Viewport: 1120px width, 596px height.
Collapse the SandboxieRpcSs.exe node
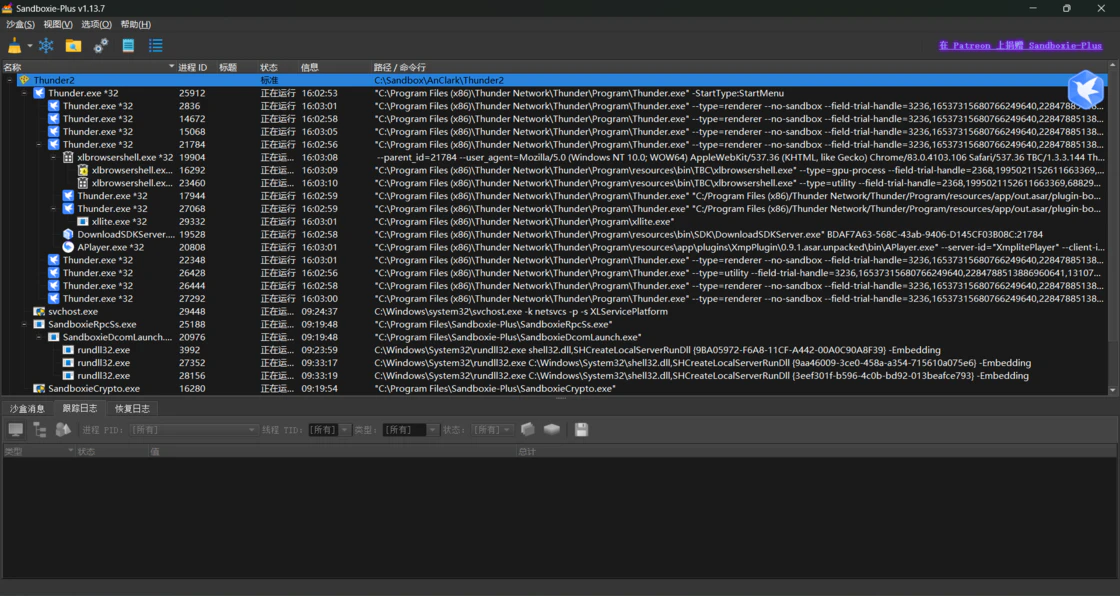[x=24, y=324]
